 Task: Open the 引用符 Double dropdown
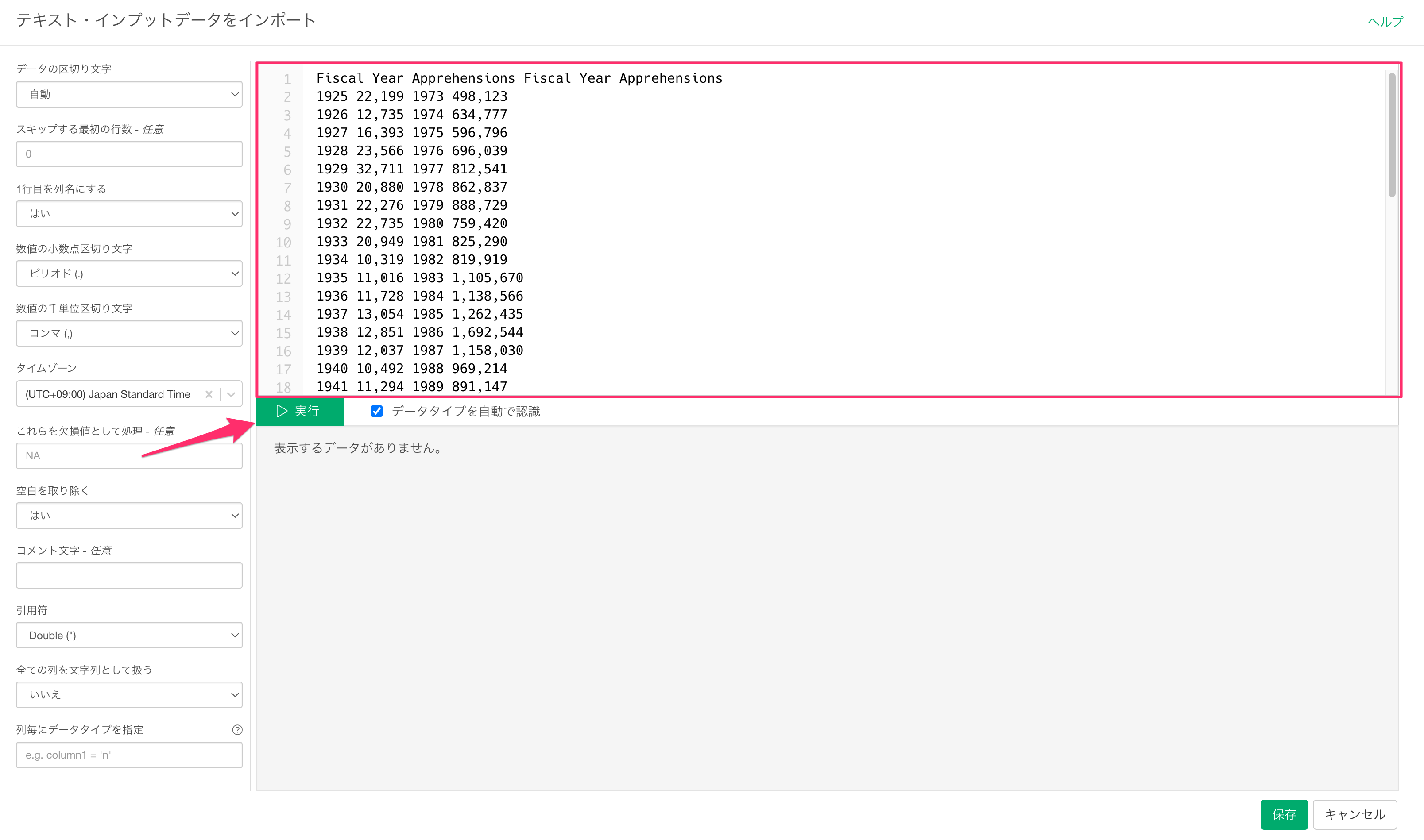129,635
